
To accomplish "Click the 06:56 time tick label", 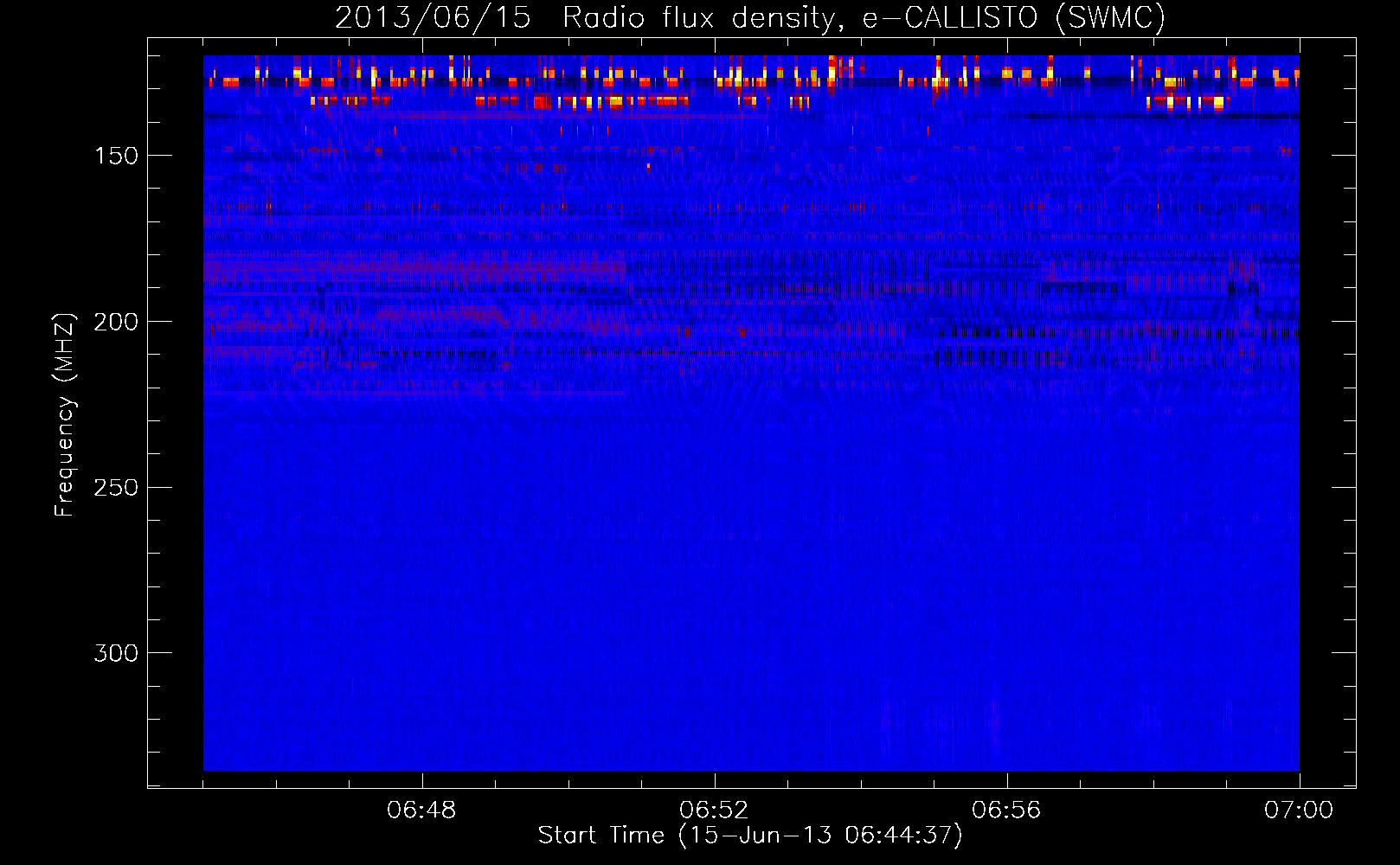I will 1006,811.
